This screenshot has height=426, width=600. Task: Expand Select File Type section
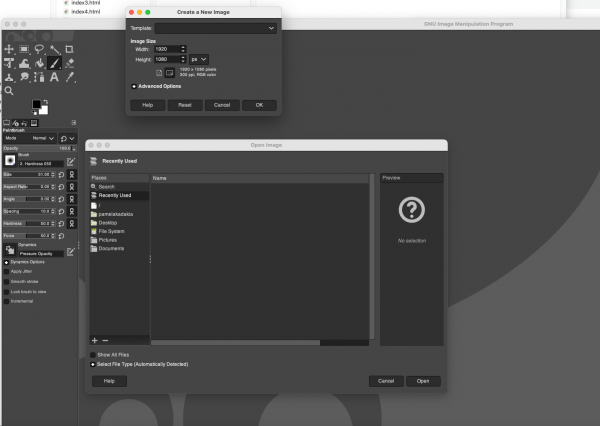(x=93, y=364)
